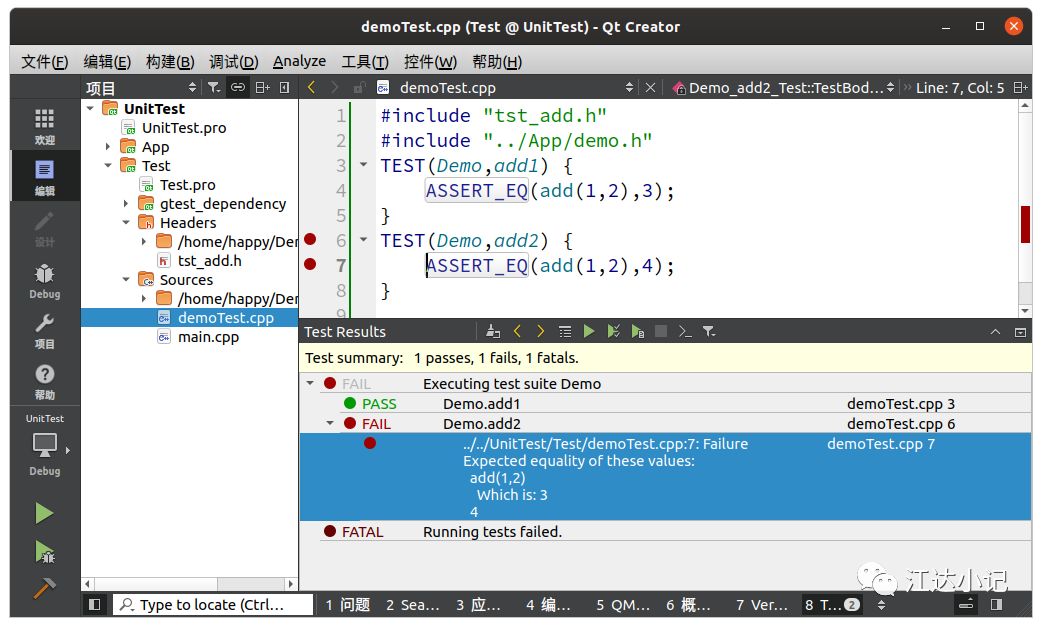Collapse the Sources folder
The image size is (1042, 627).
tap(126, 280)
